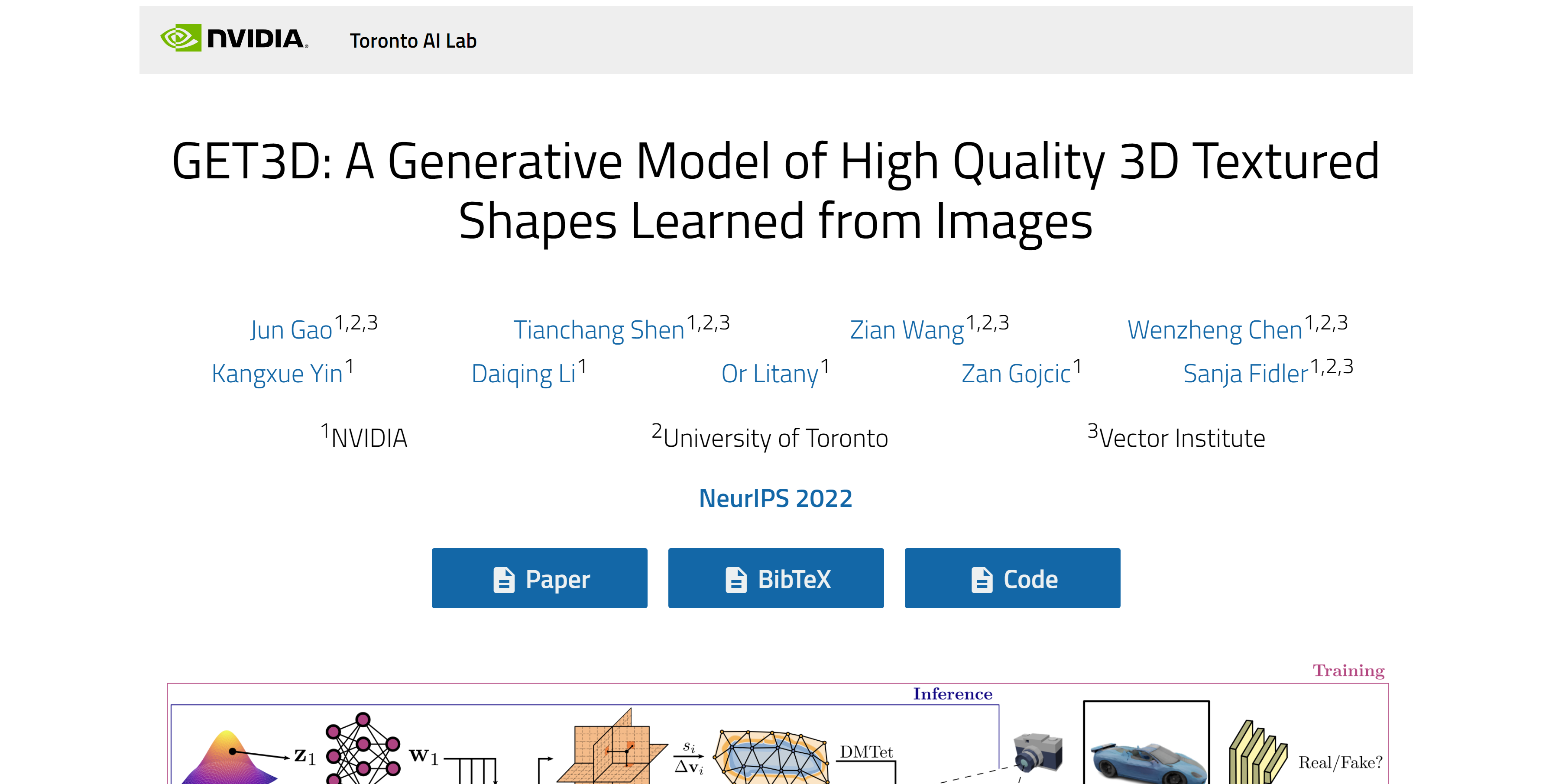Open the Code repository
The image size is (1565, 784).
[x=1012, y=578]
